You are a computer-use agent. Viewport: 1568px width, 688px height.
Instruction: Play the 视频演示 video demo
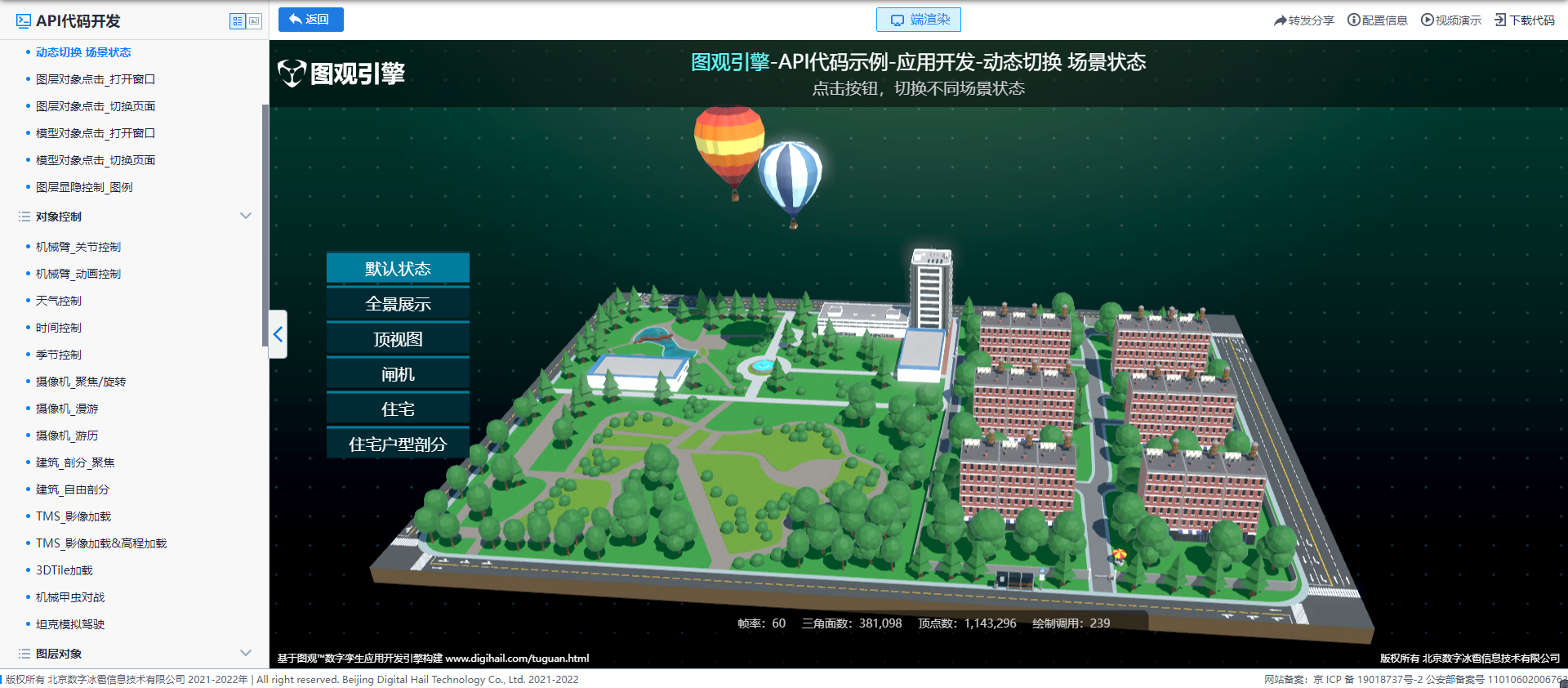click(x=1427, y=20)
